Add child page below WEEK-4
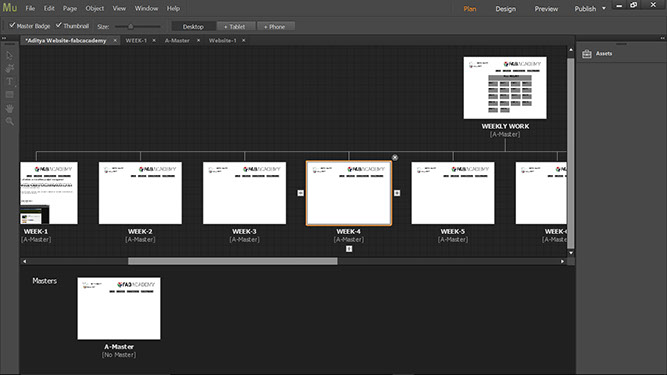 349,249
